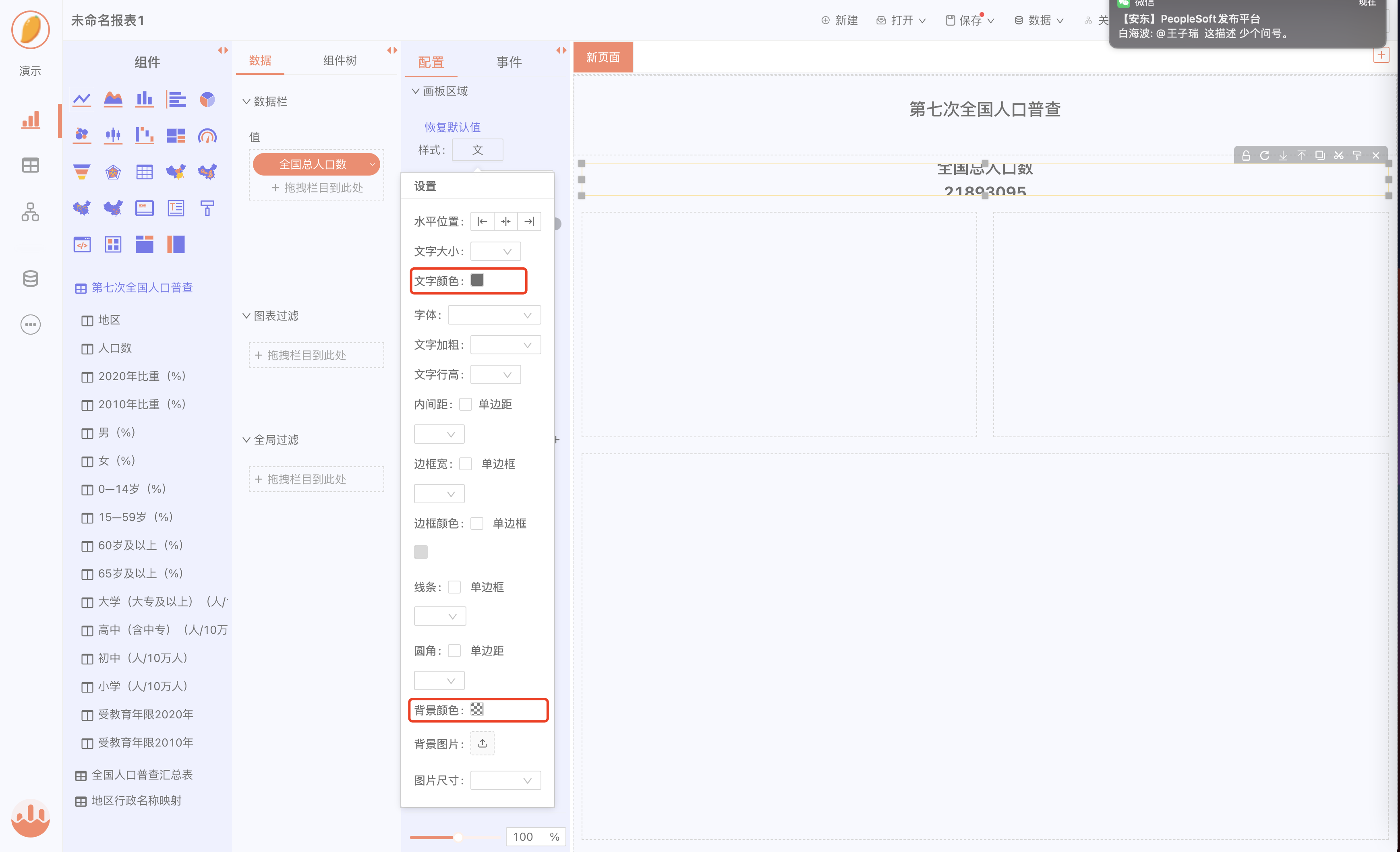Open the database icon in left sidebar

tap(30, 279)
